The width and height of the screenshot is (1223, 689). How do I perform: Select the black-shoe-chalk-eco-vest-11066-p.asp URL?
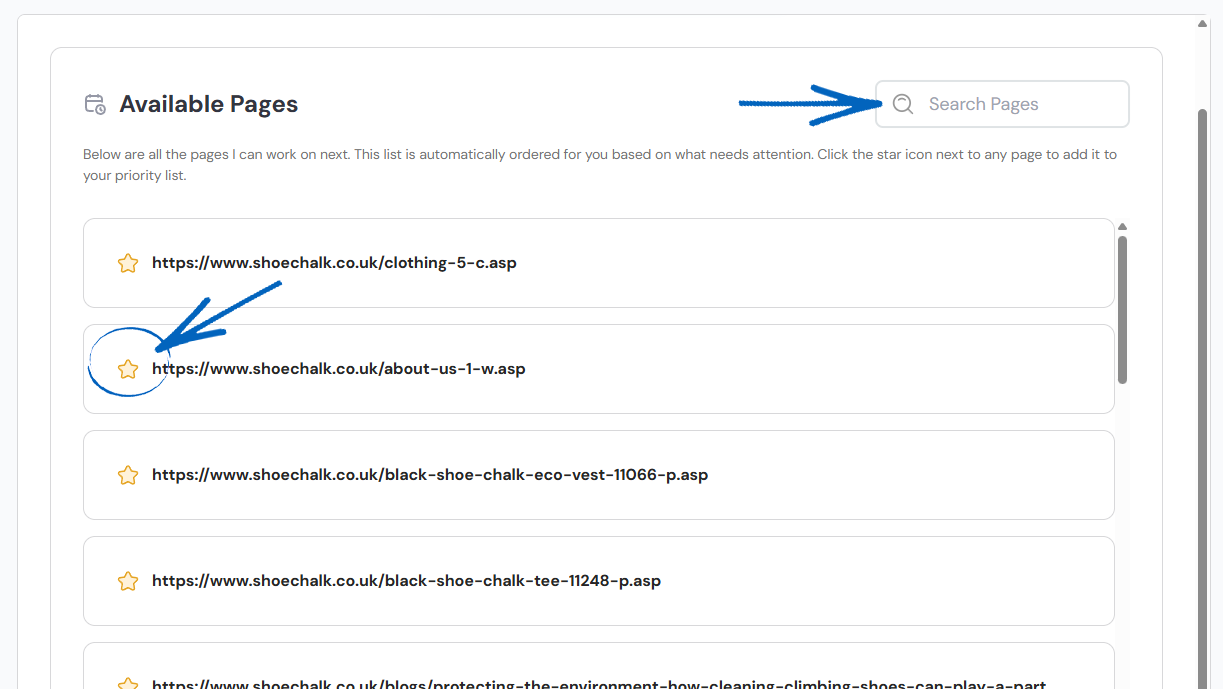(430, 475)
